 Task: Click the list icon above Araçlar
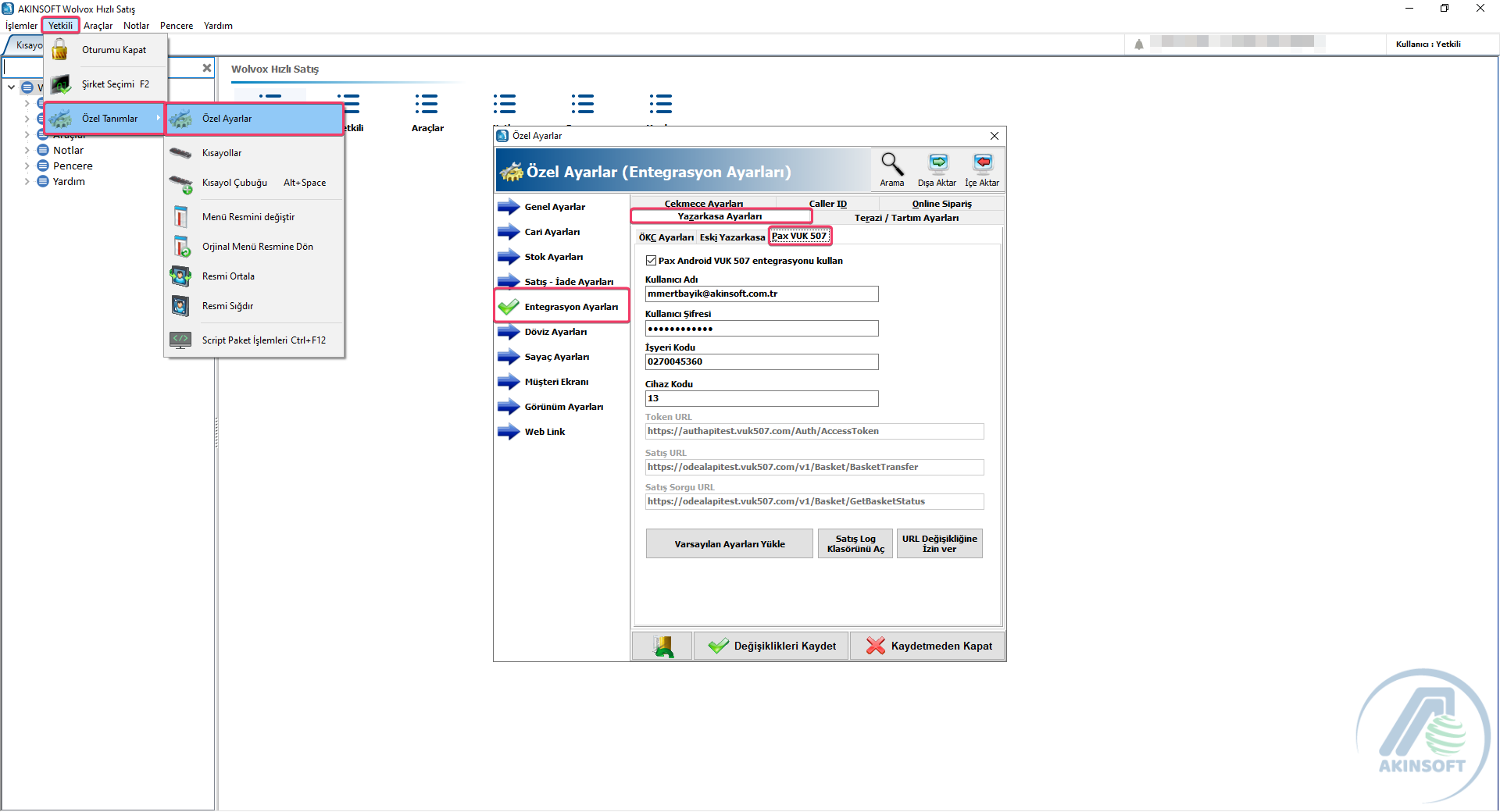427,104
